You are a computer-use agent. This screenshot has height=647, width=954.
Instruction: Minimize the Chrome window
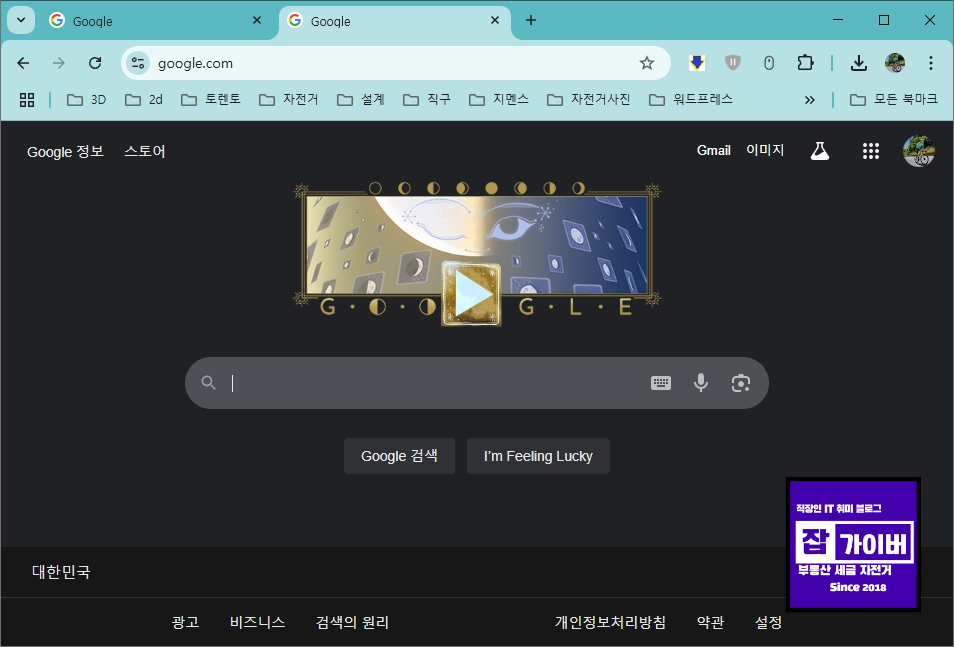pos(838,20)
